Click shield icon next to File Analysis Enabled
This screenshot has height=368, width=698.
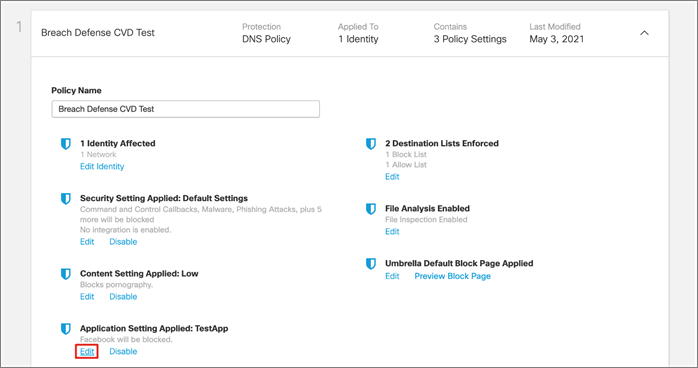click(370, 209)
